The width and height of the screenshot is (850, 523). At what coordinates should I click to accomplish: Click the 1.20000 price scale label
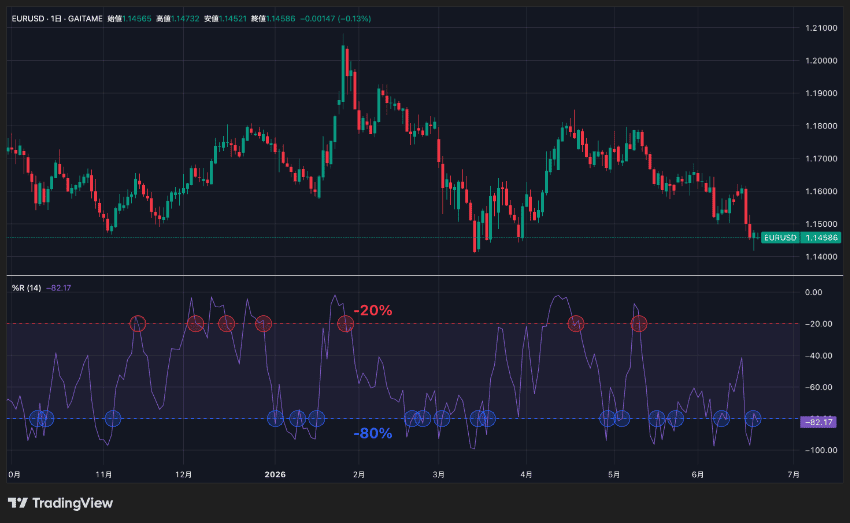821,61
